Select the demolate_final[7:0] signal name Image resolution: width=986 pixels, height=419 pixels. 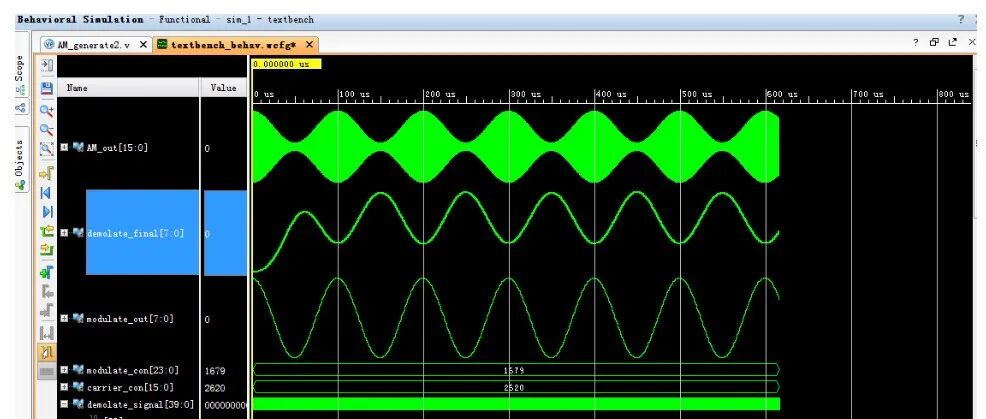coord(135,233)
